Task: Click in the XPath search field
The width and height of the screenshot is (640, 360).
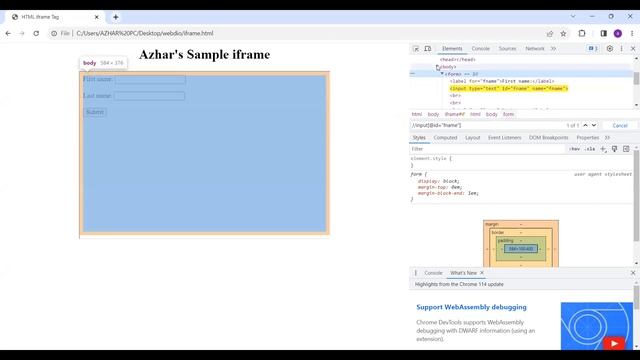Action: (486, 125)
